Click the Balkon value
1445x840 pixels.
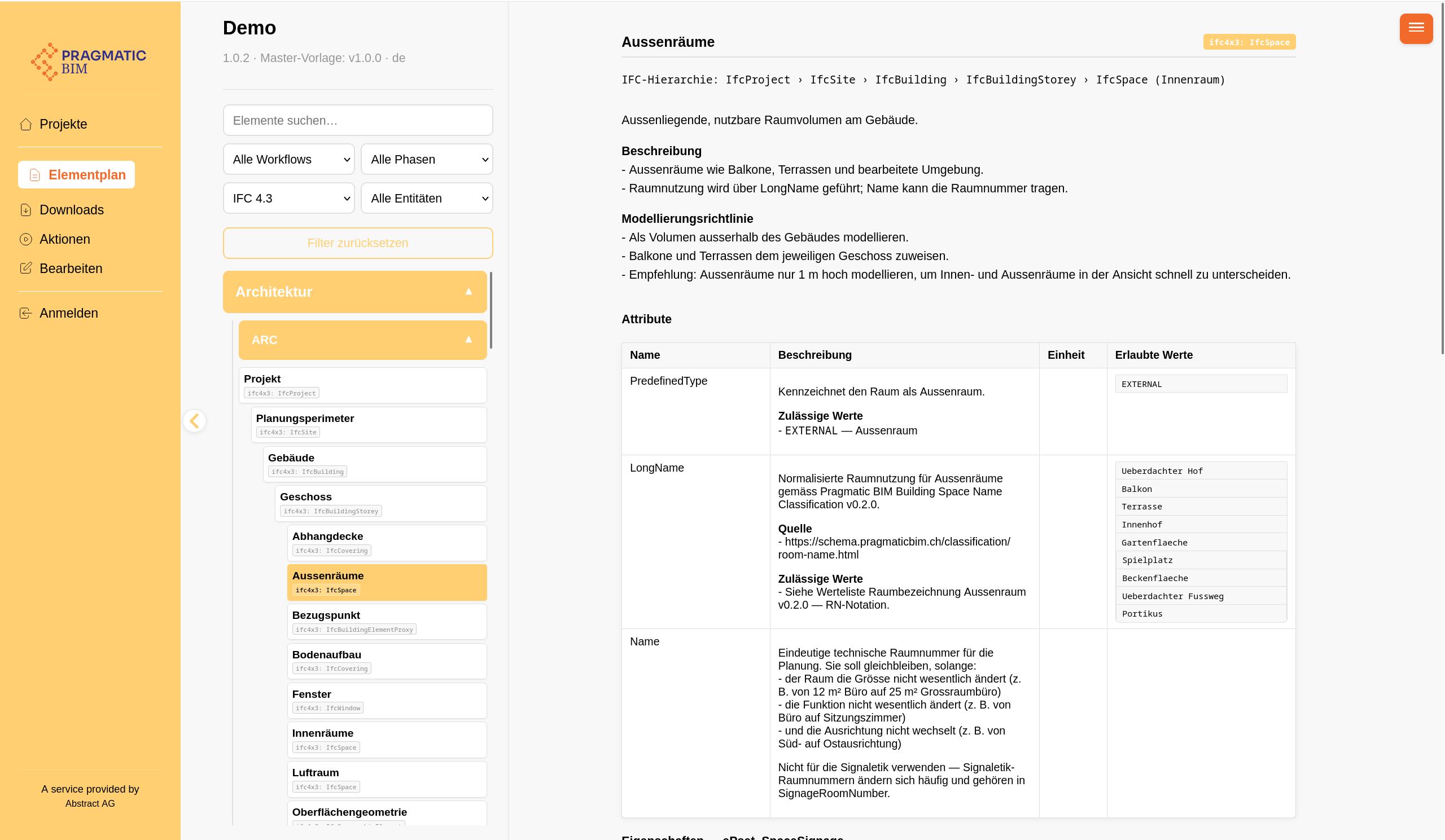point(1201,489)
